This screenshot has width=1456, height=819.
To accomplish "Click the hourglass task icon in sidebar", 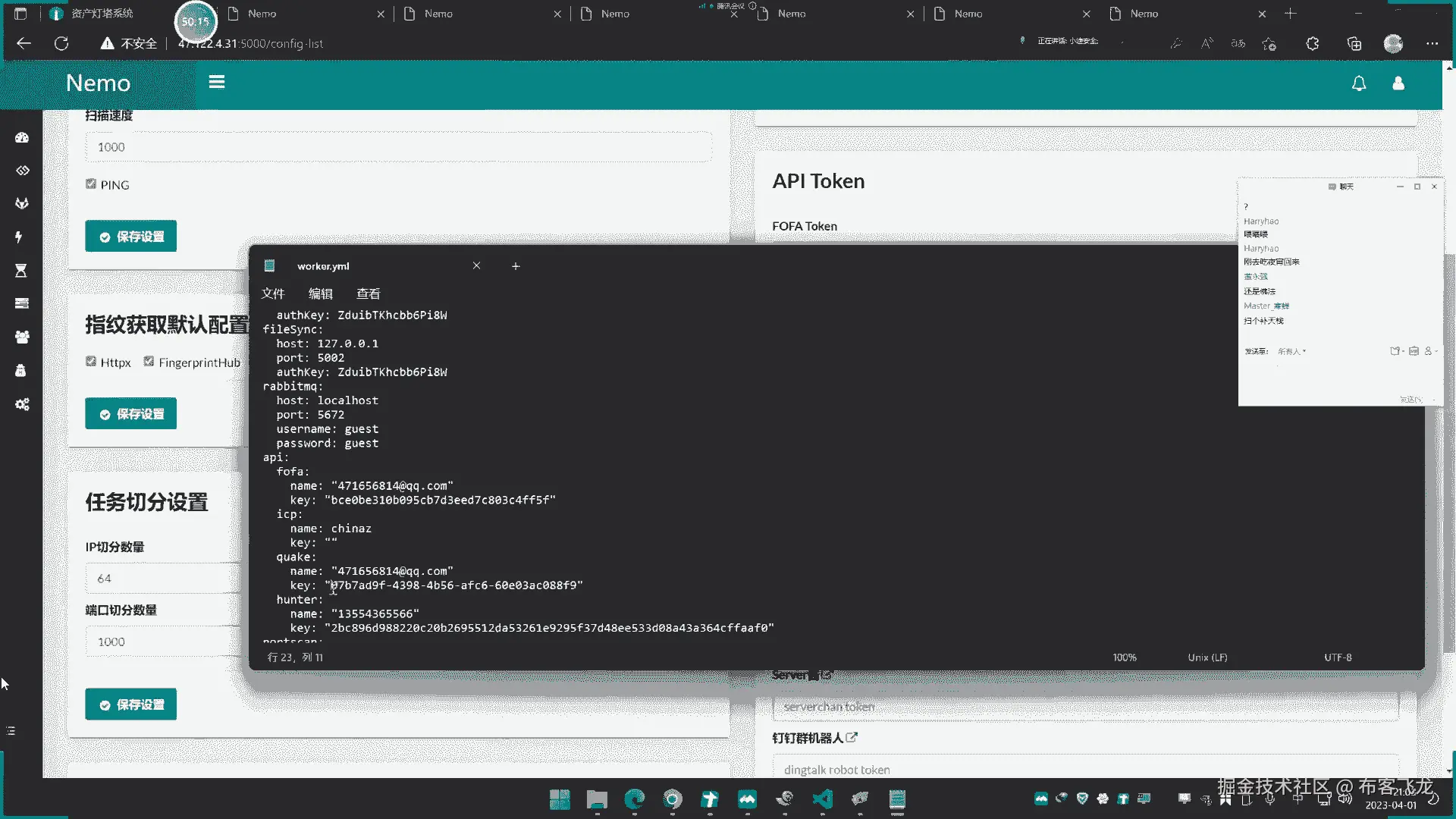I will (21, 271).
